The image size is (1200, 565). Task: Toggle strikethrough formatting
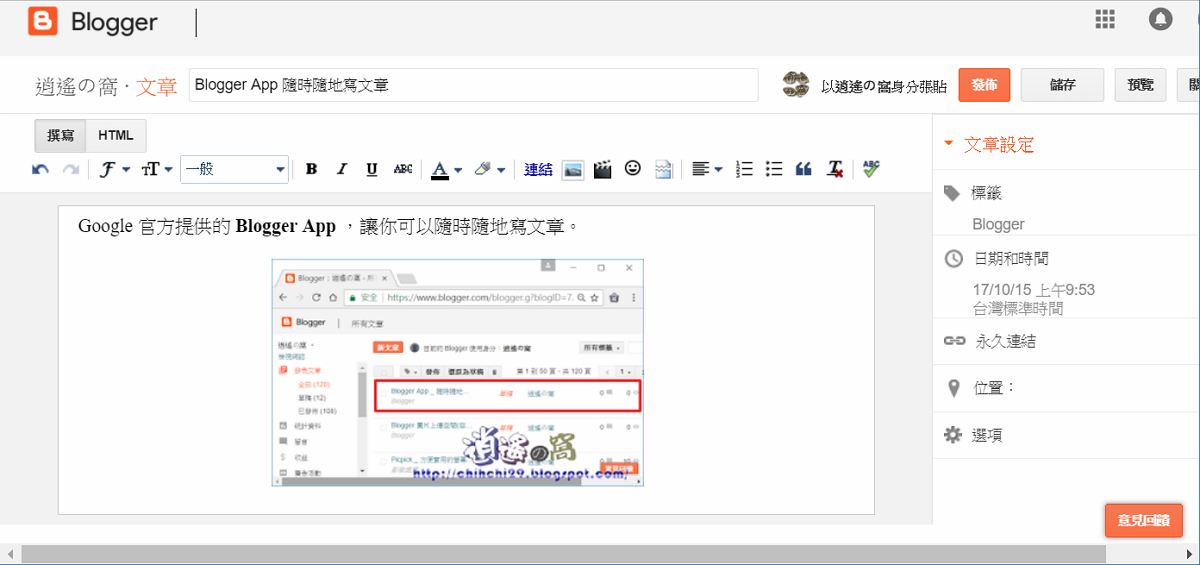click(x=403, y=170)
